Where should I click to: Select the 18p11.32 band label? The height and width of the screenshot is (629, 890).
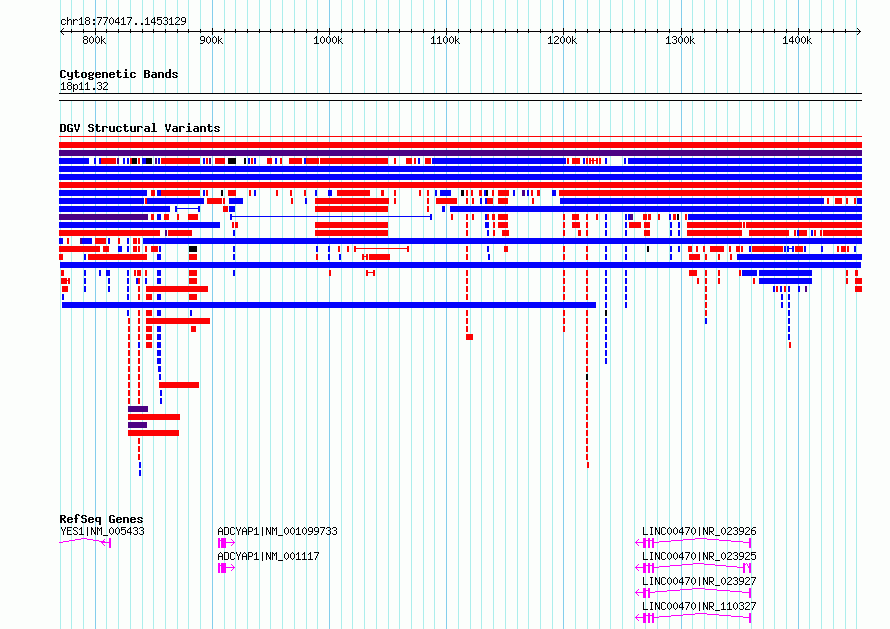coord(84,86)
